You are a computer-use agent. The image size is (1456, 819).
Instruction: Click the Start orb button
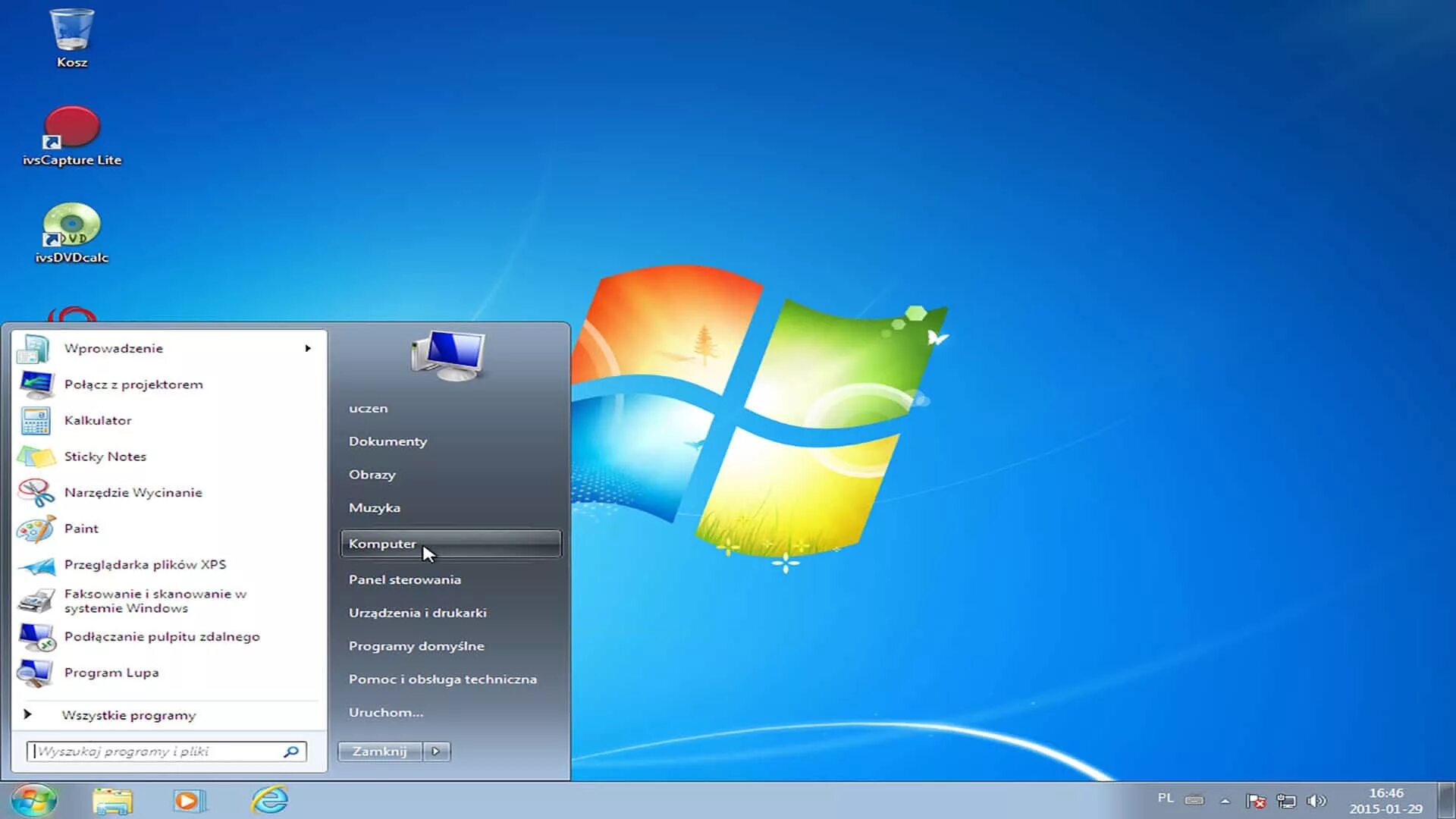(x=33, y=800)
